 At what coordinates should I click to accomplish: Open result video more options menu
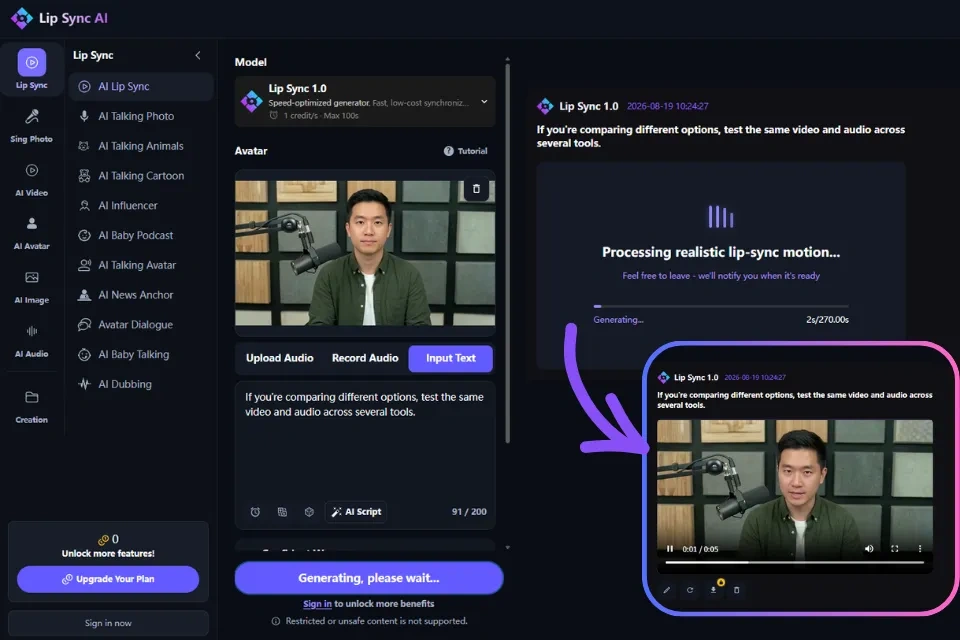(920, 549)
